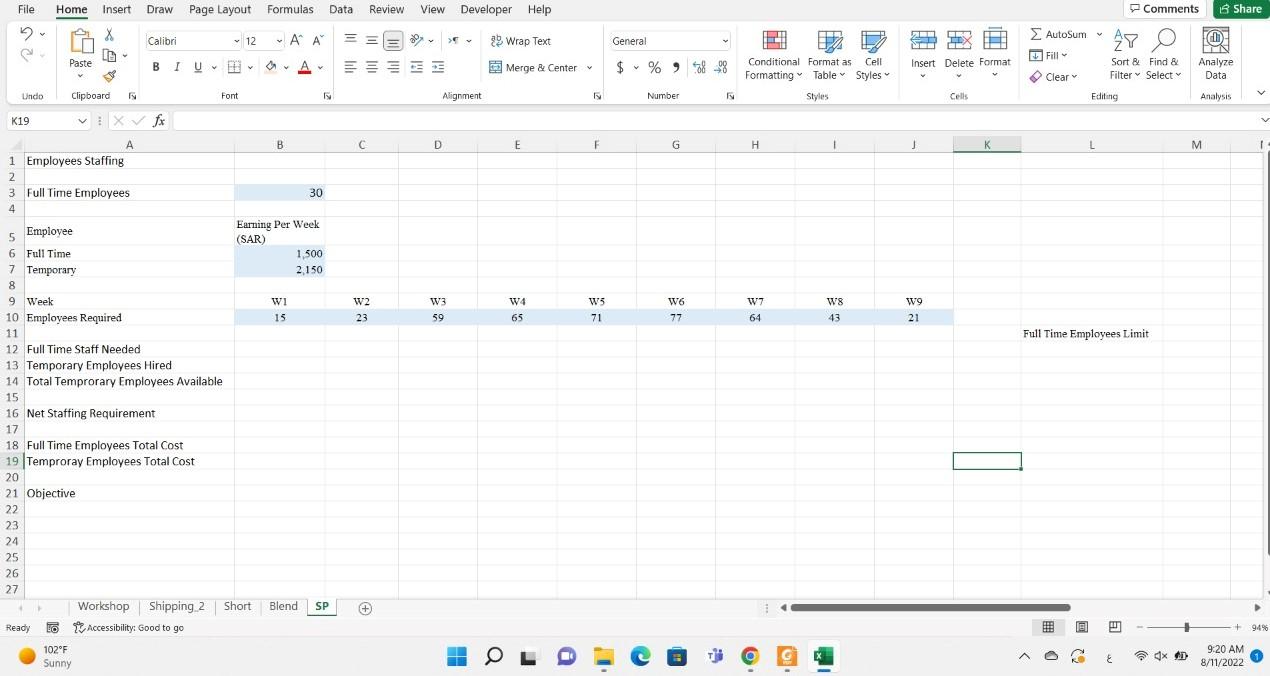Apply Percent Style format
Image resolution: width=1270 pixels, height=676 pixels.
[x=655, y=68]
